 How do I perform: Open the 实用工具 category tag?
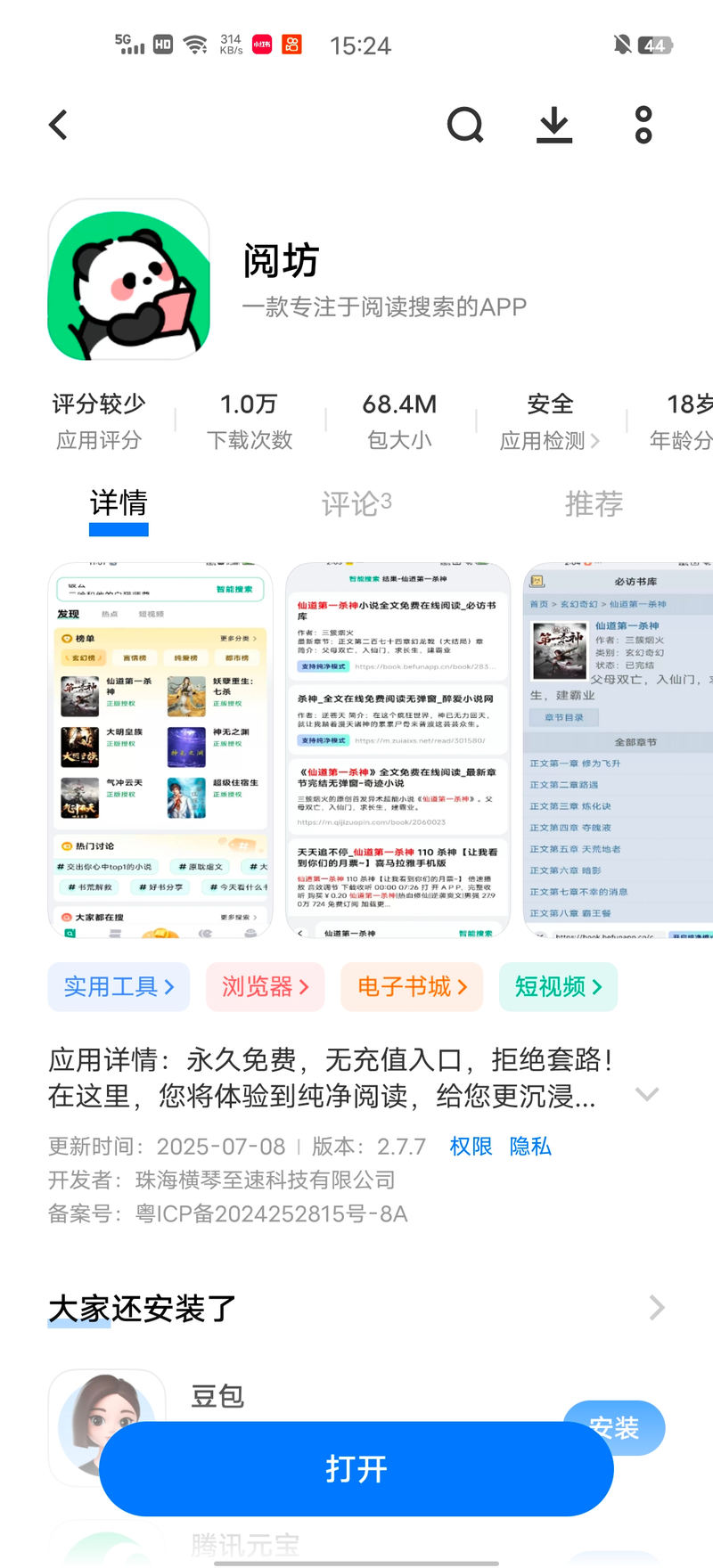pyautogui.click(x=119, y=987)
